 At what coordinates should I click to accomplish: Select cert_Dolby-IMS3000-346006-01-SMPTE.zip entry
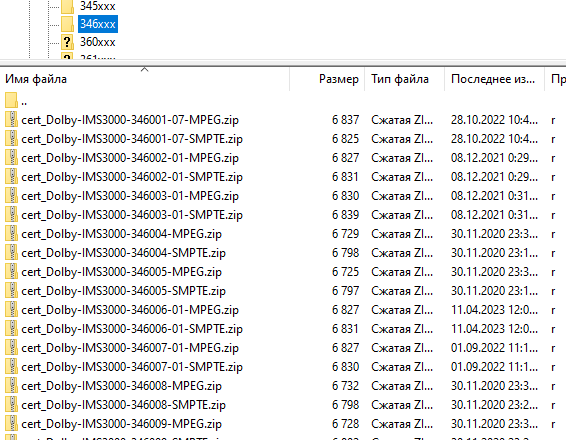pyautogui.click(x=132, y=329)
